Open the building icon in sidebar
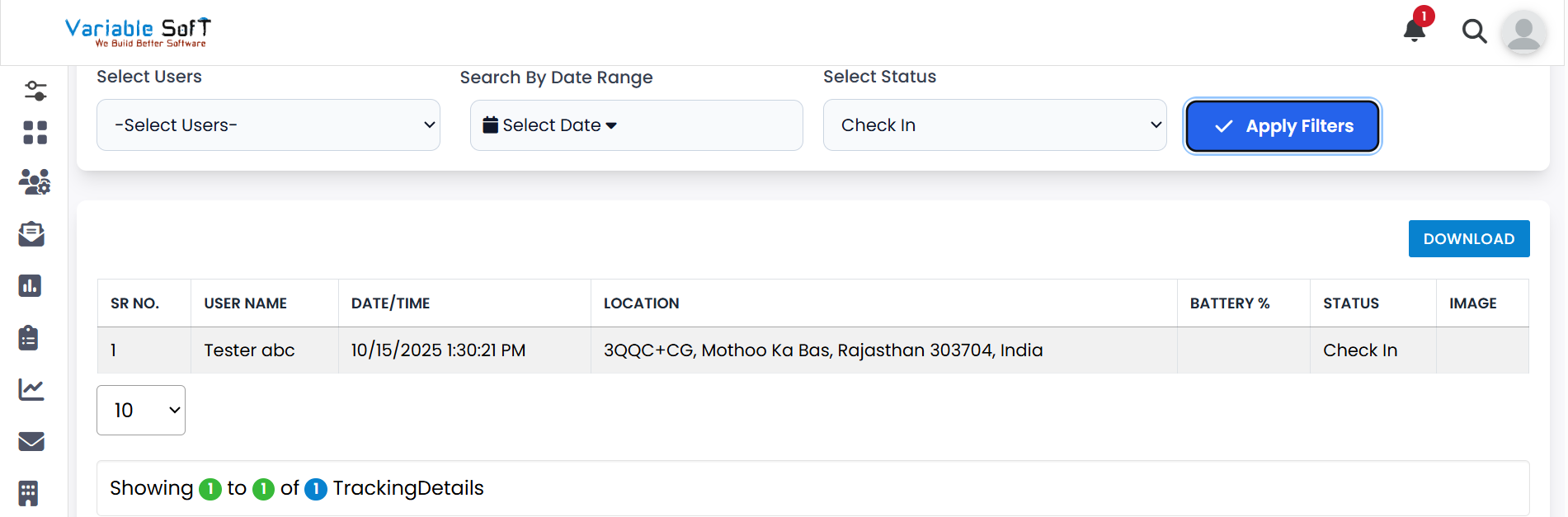Image resolution: width=1568 pixels, height=517 pixels. pyautogui.click(x=29, y=493)
